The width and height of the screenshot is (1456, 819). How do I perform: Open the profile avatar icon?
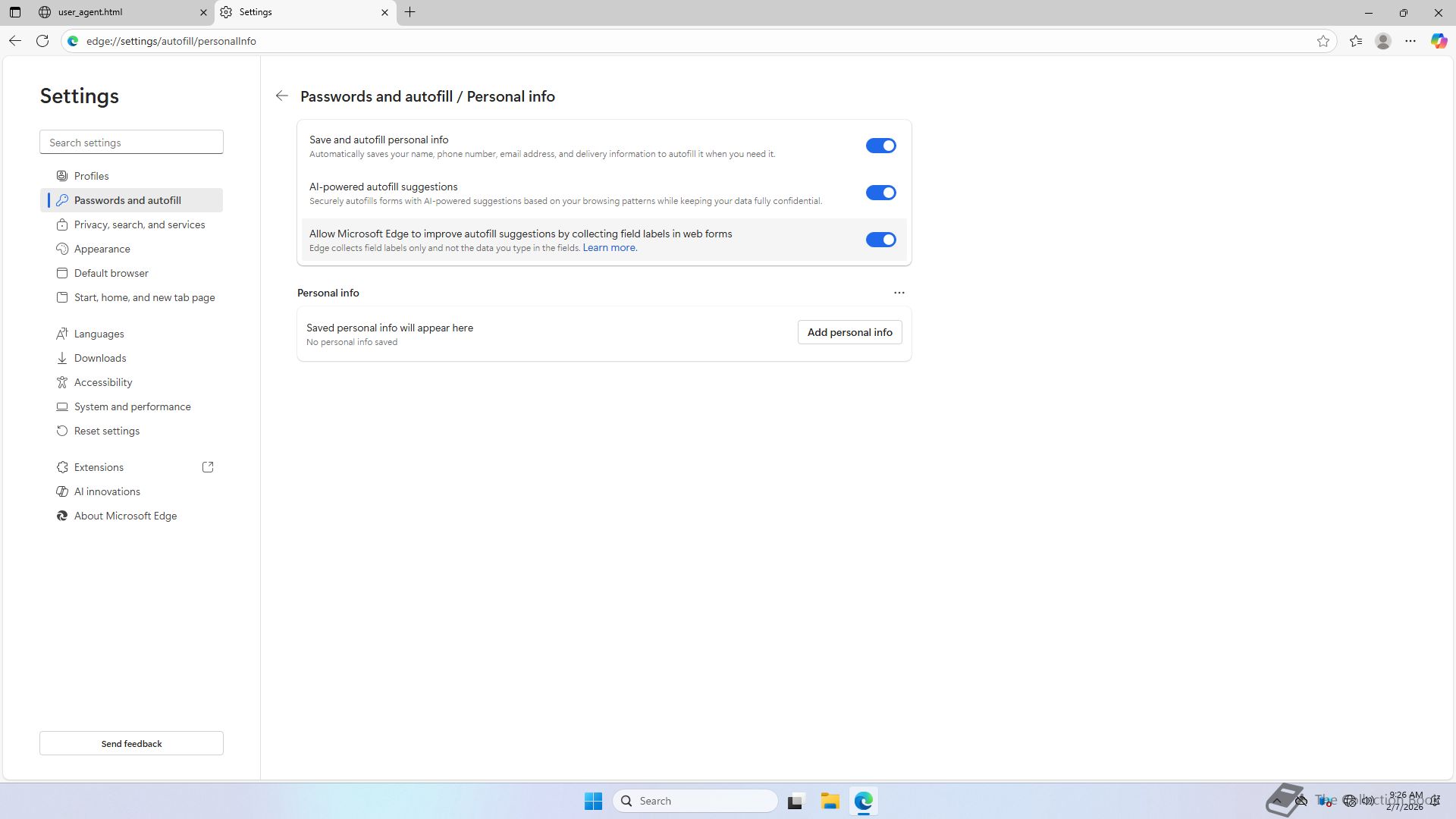tap(1383, 41)
